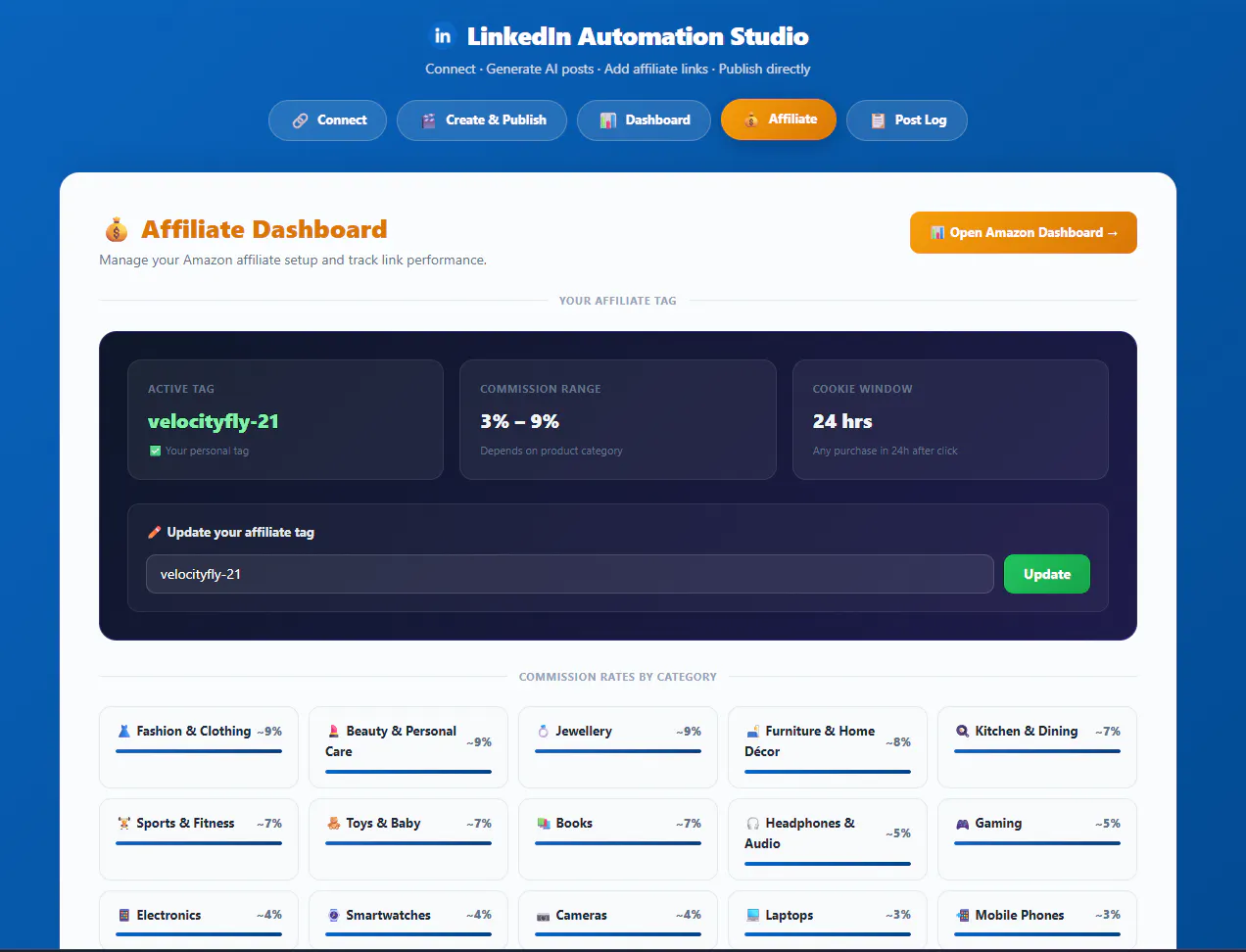
Task: Click the dress icon for Fashion & Clothing
Action: click(x=124, y=732)
